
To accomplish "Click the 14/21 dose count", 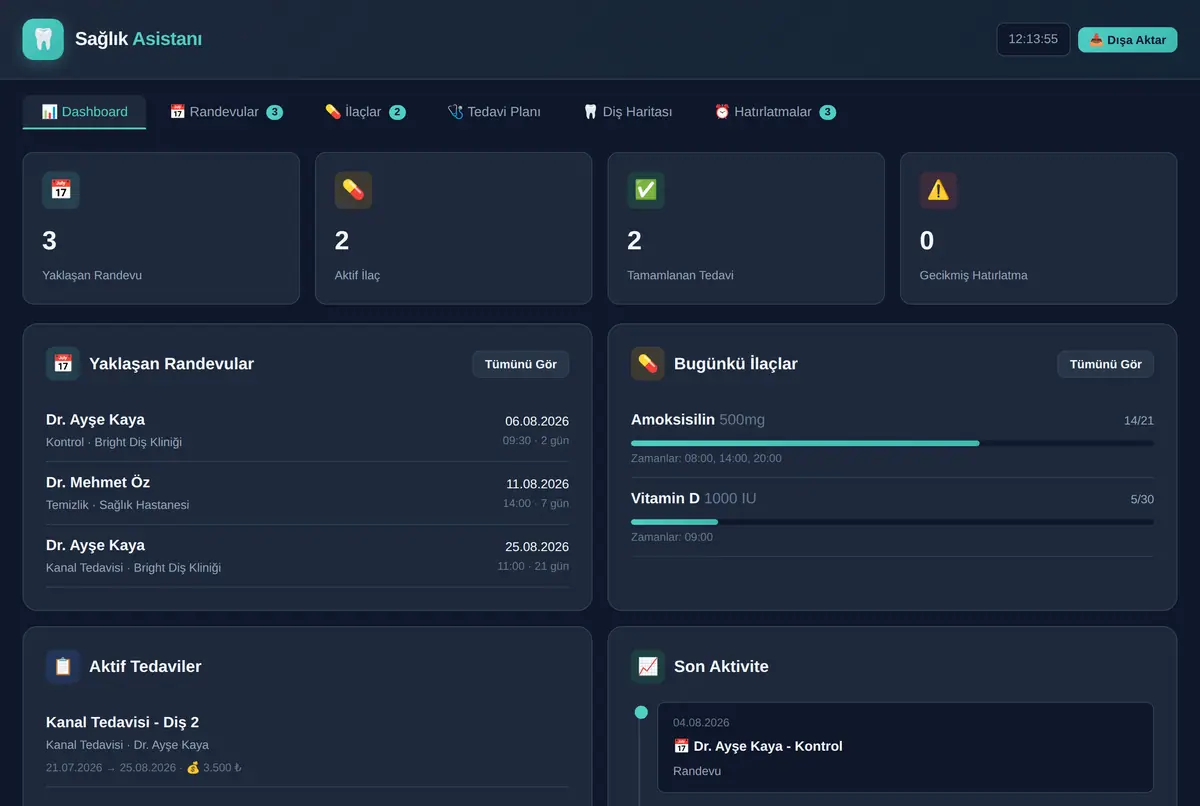I will click(1139, 421).
